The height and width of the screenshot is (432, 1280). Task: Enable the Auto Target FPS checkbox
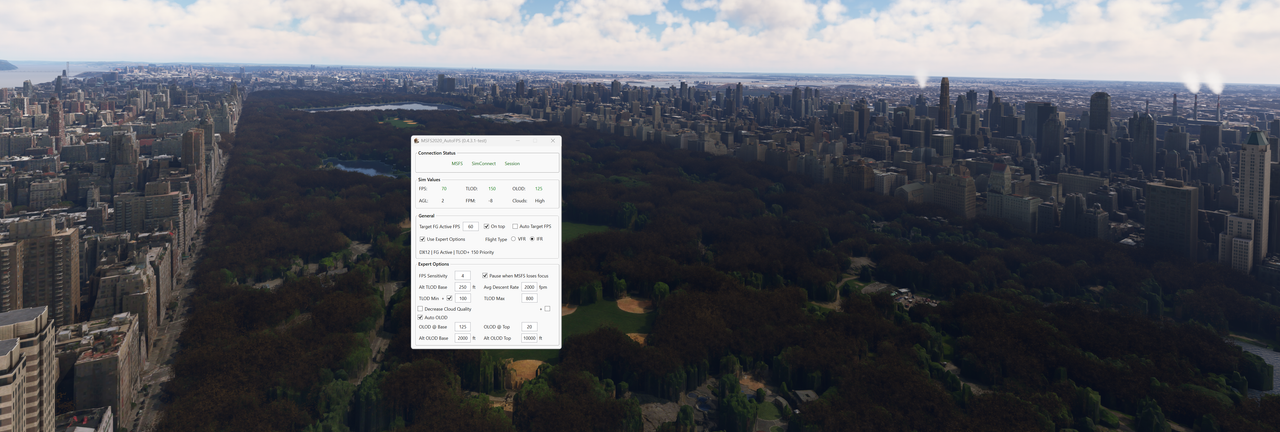pyautogui.click(x=515, y=226)
